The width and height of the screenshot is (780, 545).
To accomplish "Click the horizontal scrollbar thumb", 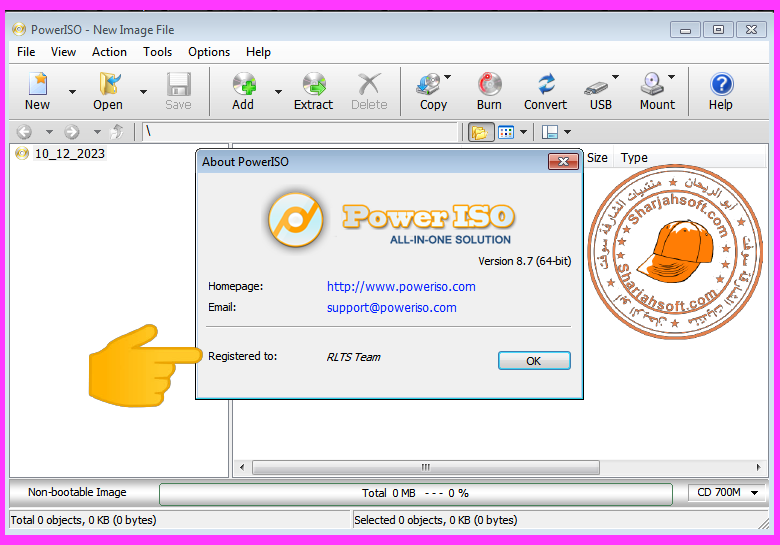I will [426, 467].
